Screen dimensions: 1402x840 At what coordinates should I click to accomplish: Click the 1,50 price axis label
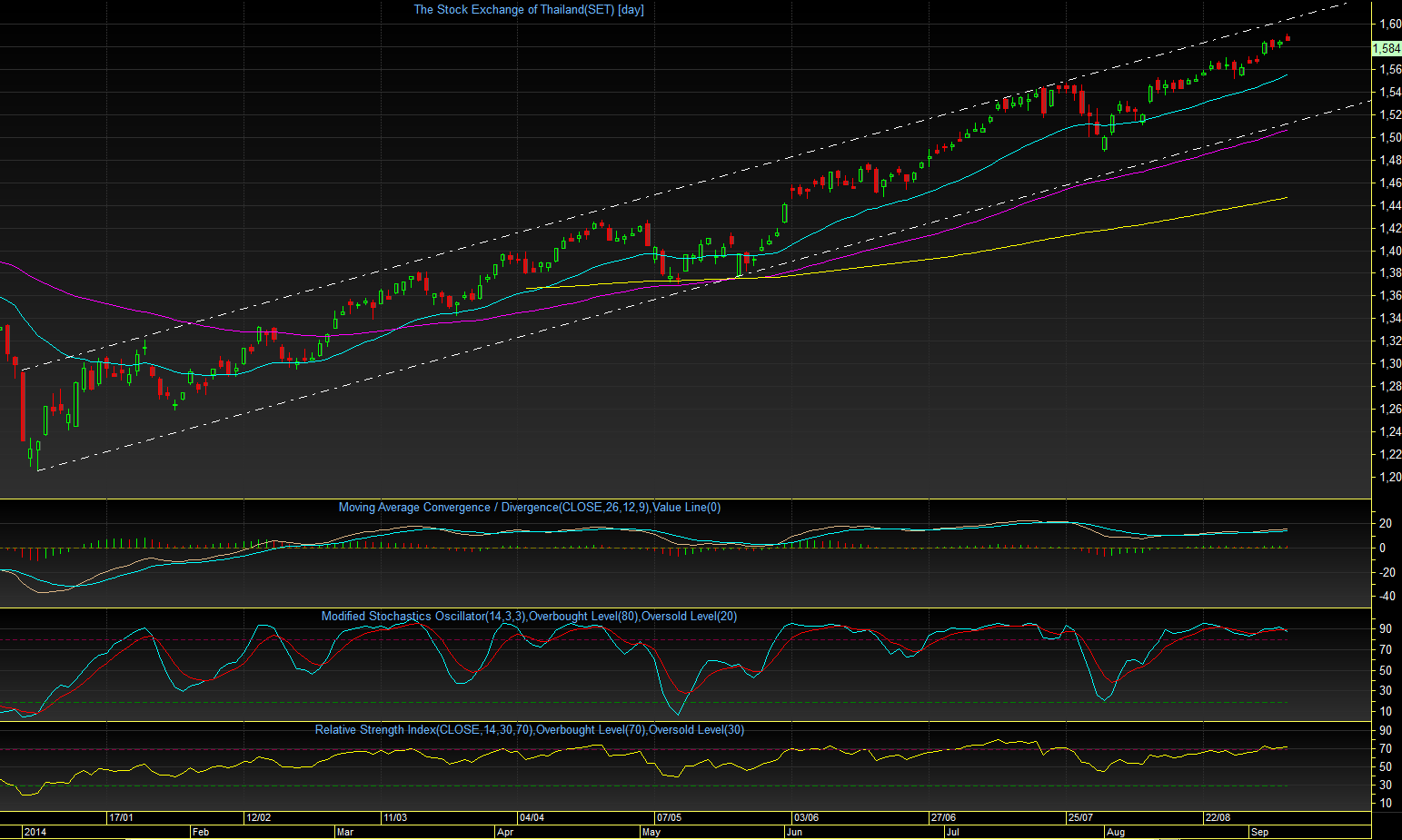tap(1390, 138)
